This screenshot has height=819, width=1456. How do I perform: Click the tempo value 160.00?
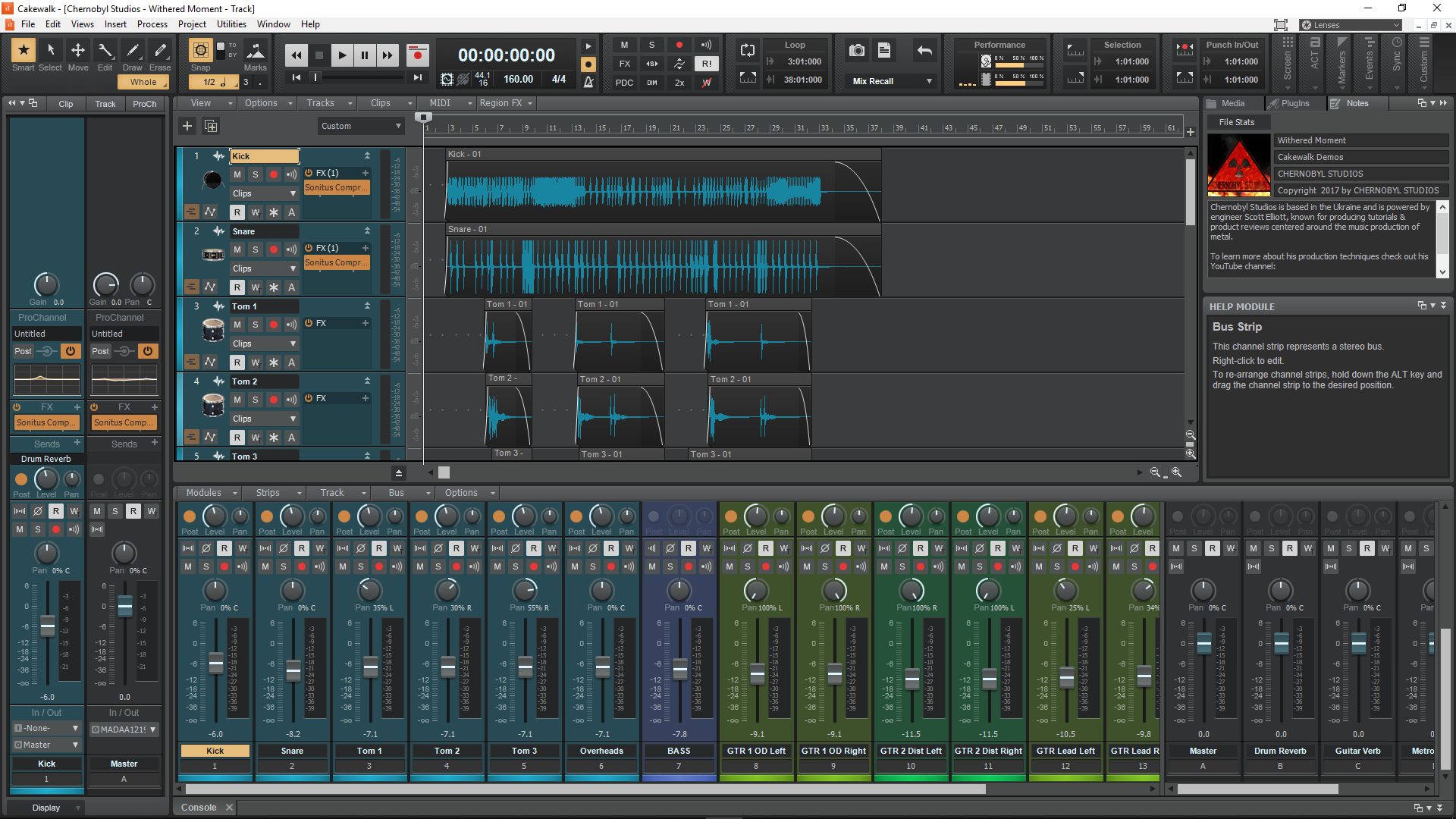tap(518, 79)
